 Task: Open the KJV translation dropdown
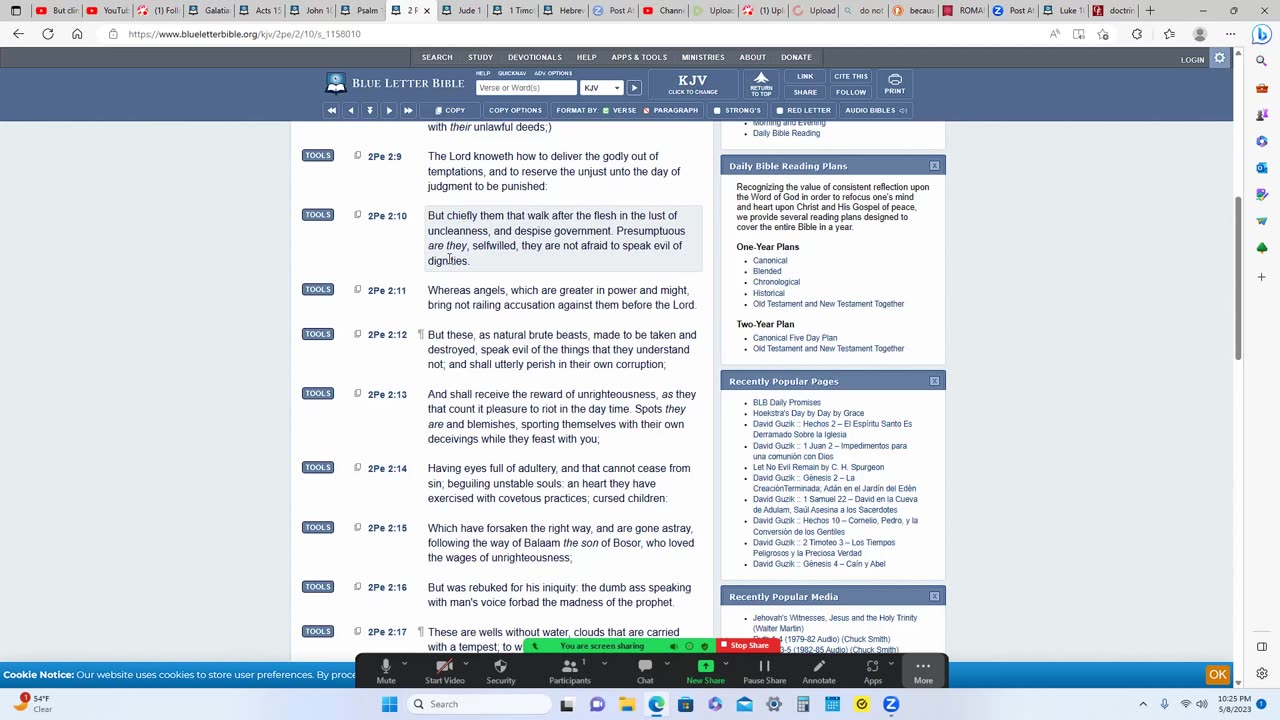(x=602, y=88)
